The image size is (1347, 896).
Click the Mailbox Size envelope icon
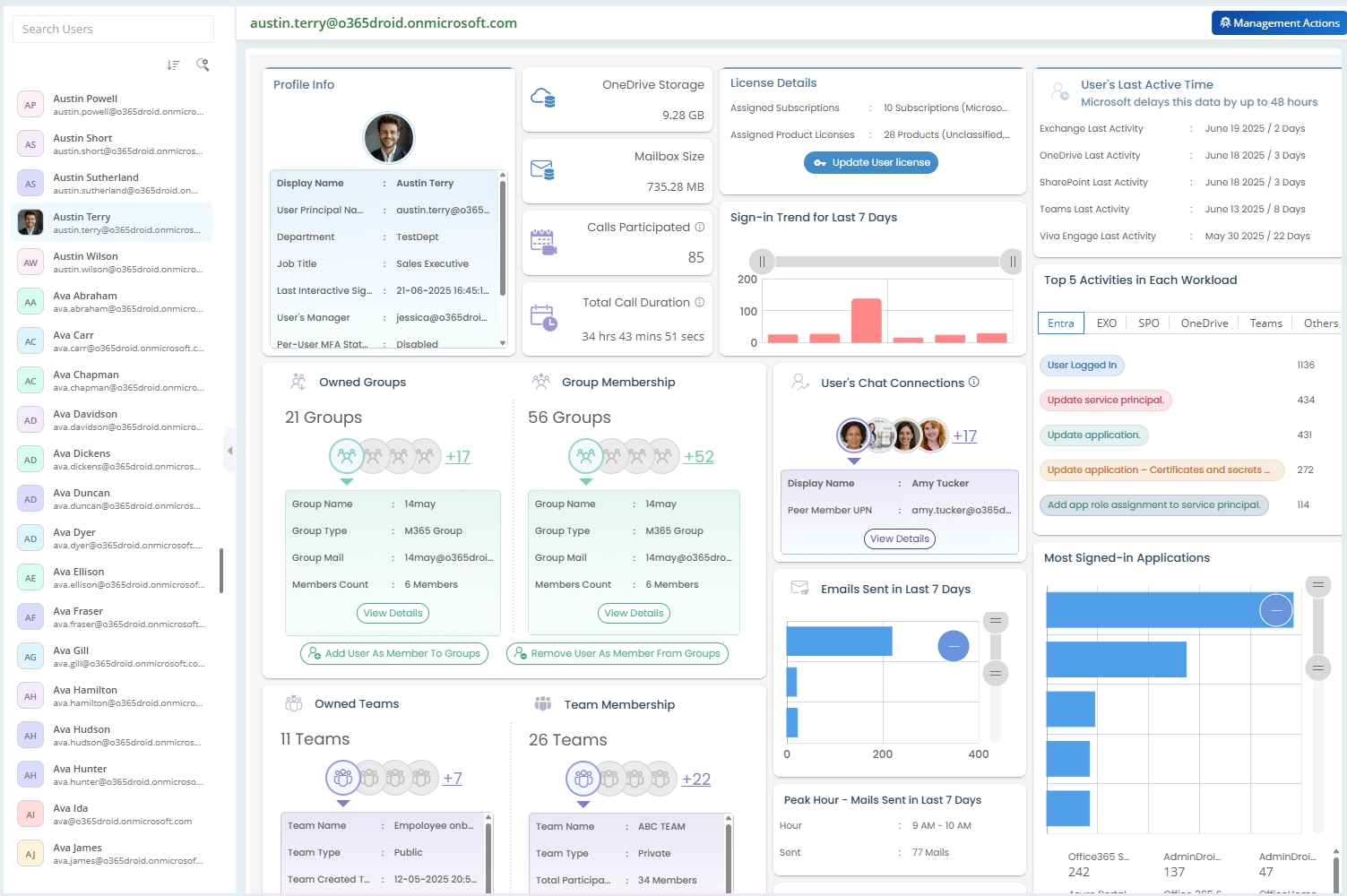point(542,168)
